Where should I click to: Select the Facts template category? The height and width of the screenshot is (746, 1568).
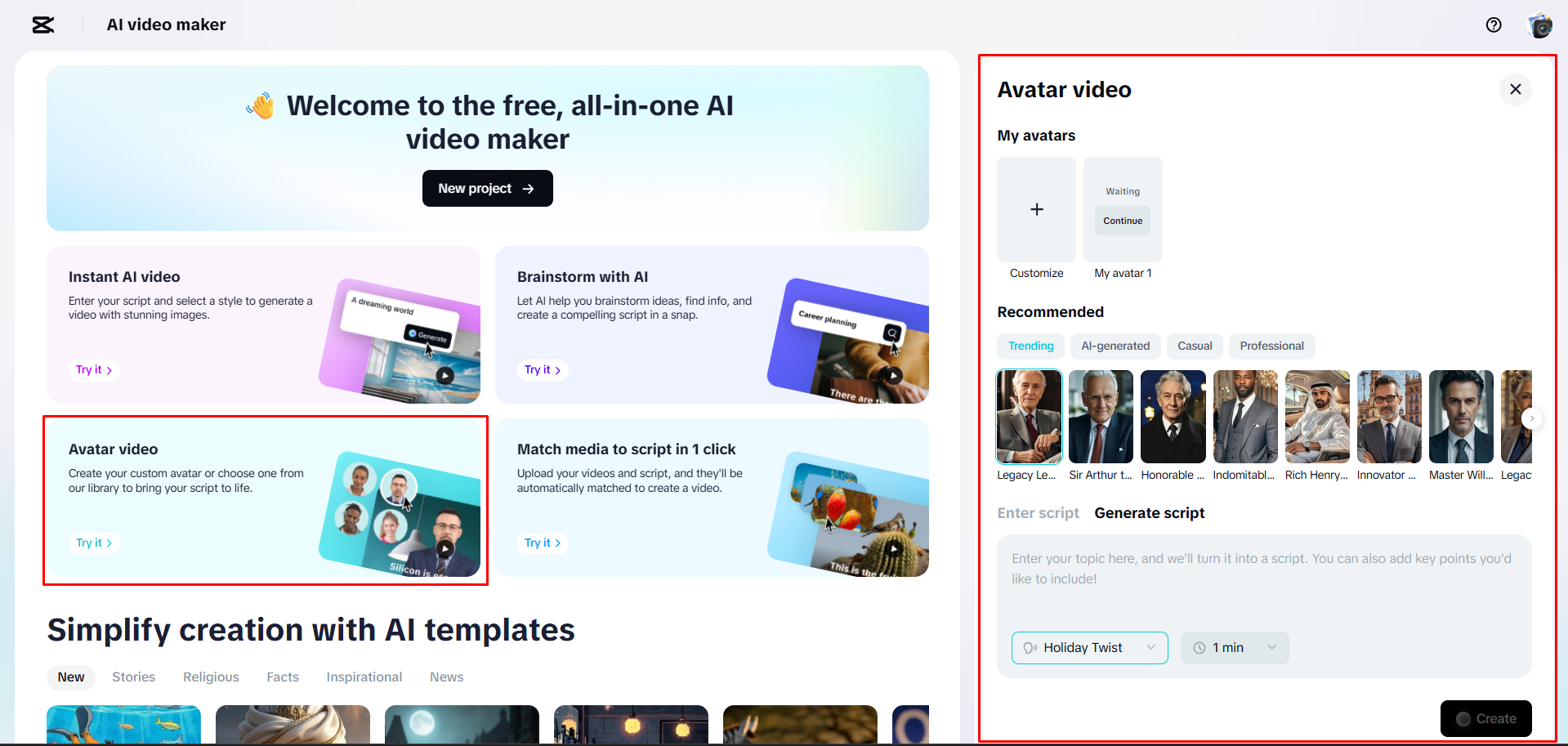click(282, 677)
